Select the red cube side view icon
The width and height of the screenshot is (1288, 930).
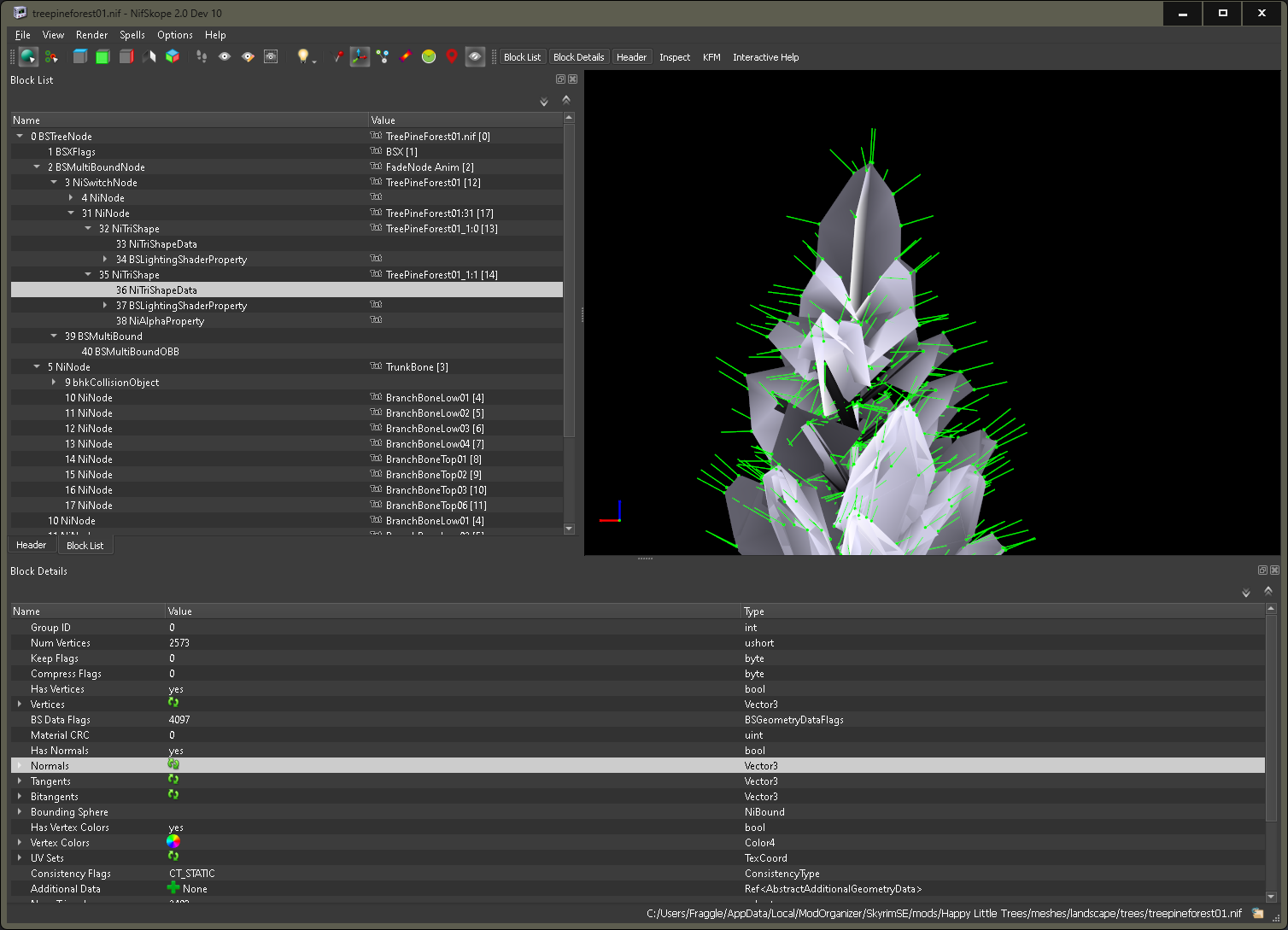pos(126,56)
